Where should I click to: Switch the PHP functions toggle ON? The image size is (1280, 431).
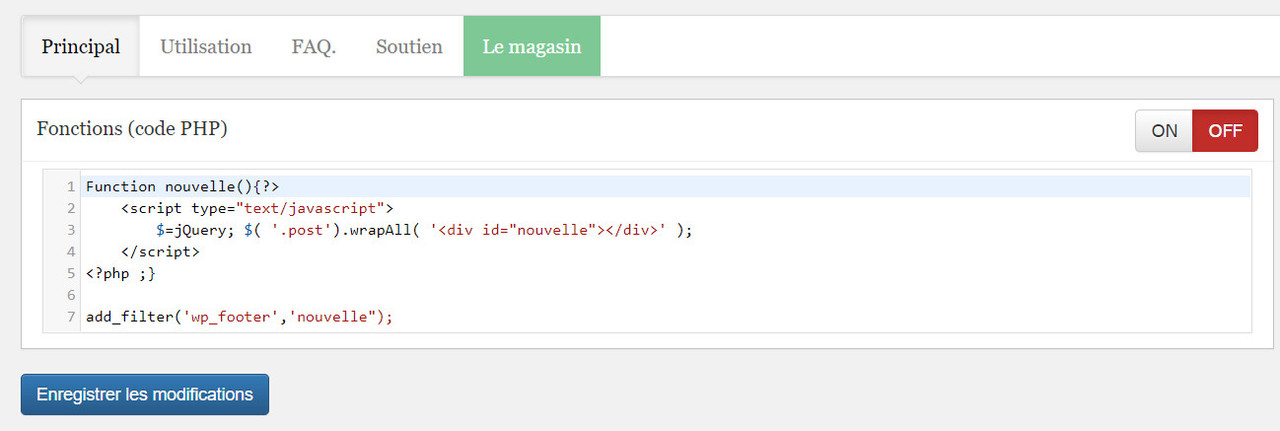click(1164, 131)
